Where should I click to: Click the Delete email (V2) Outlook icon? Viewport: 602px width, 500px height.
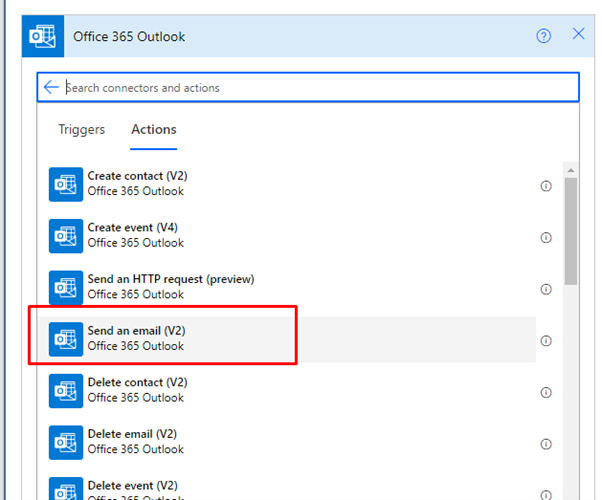[66, 442]
